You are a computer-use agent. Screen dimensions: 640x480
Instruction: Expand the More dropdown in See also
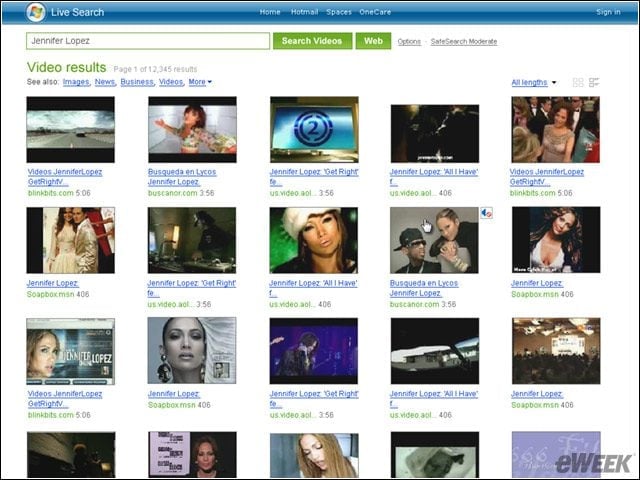200,82
